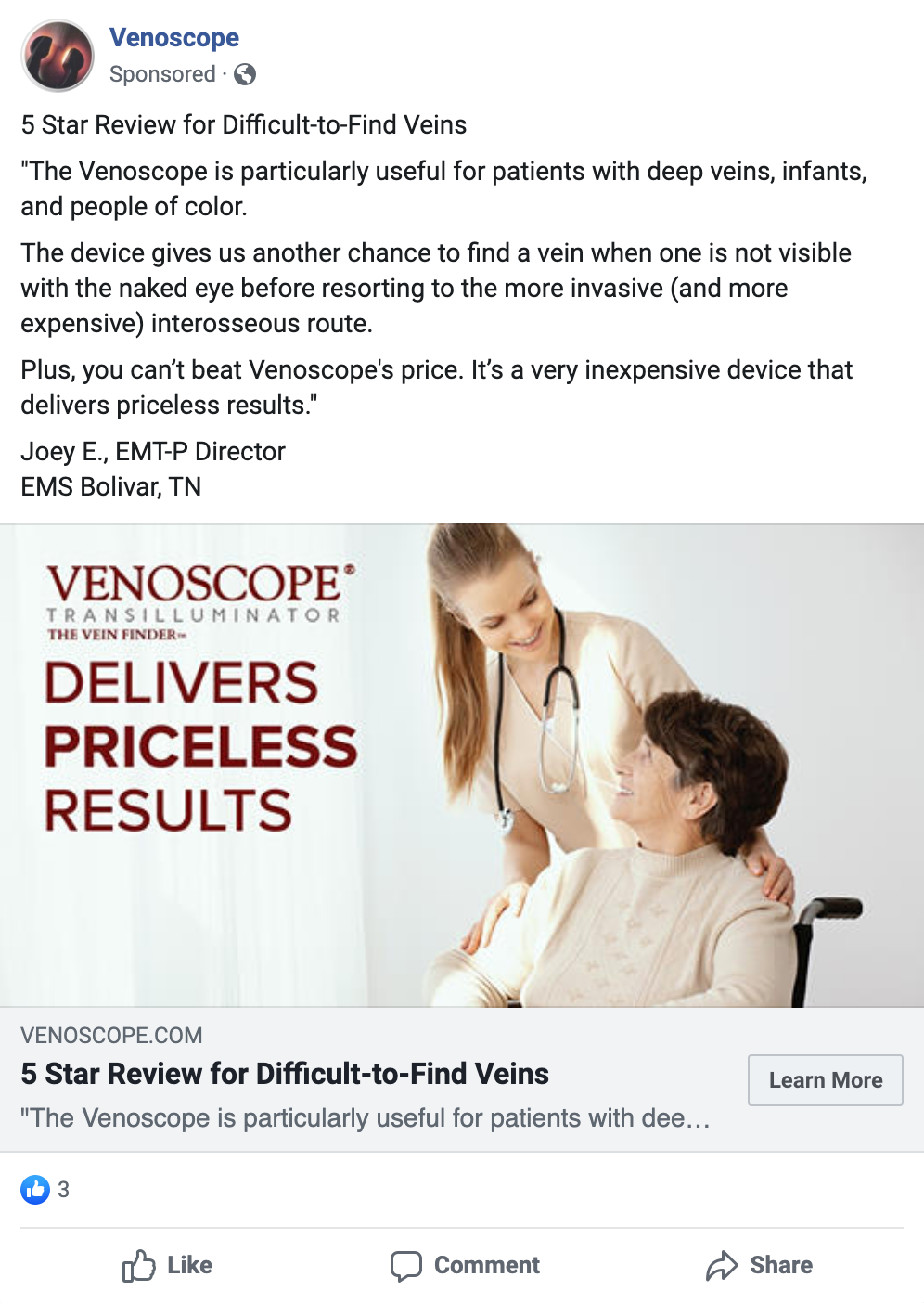View the 3 reactions count
924x1303 pixels.
(63, 1189)
